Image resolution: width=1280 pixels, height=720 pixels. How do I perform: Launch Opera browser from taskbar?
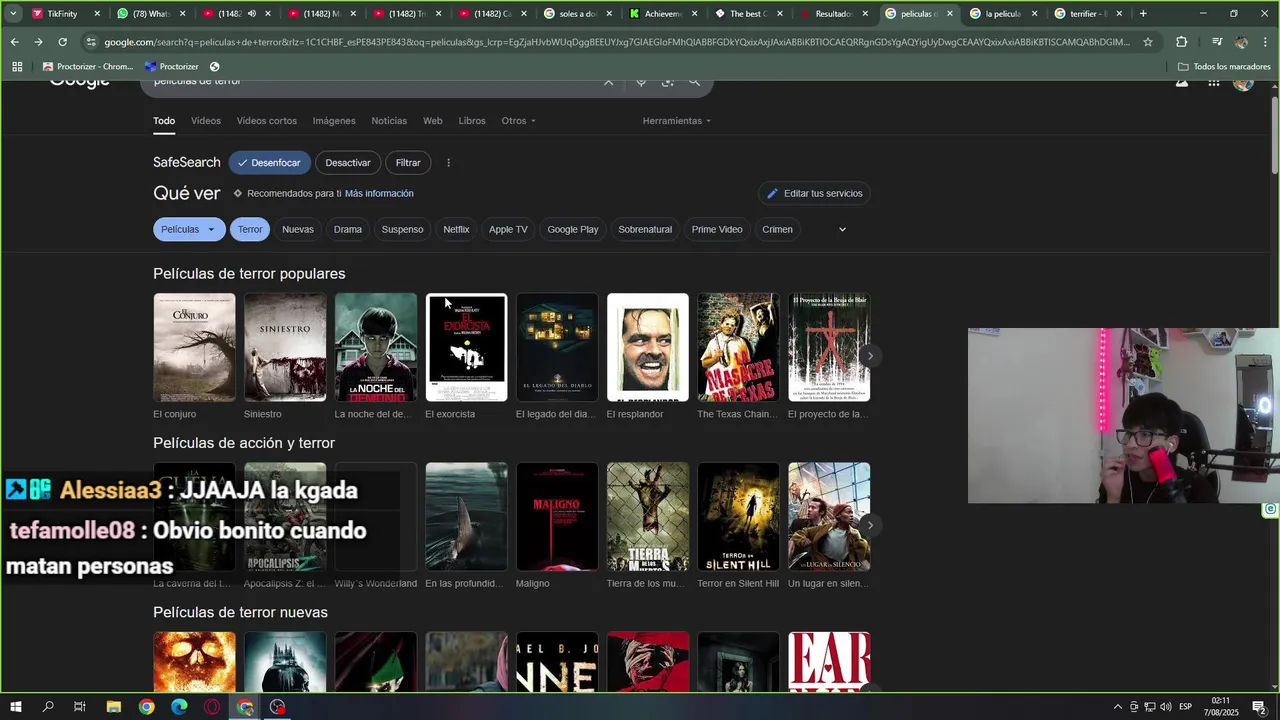point(212,707)
